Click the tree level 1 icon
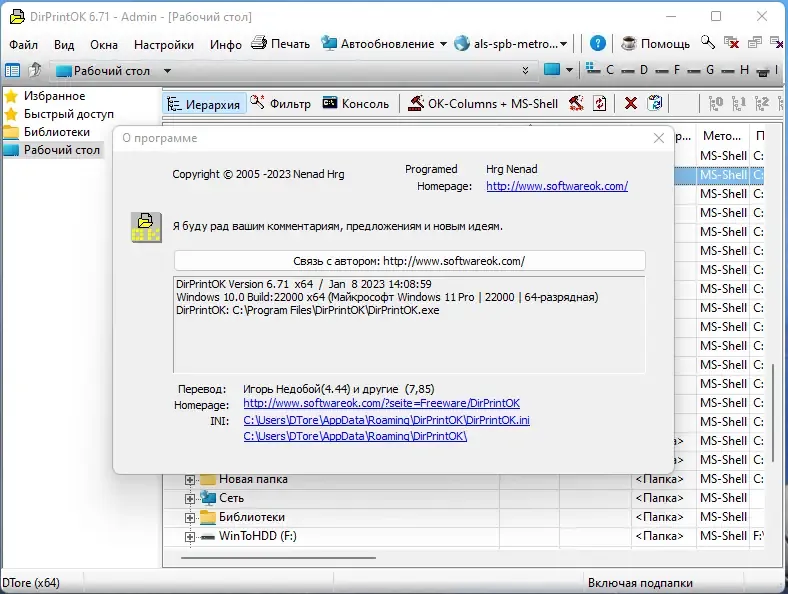 [x=739, y=104]
